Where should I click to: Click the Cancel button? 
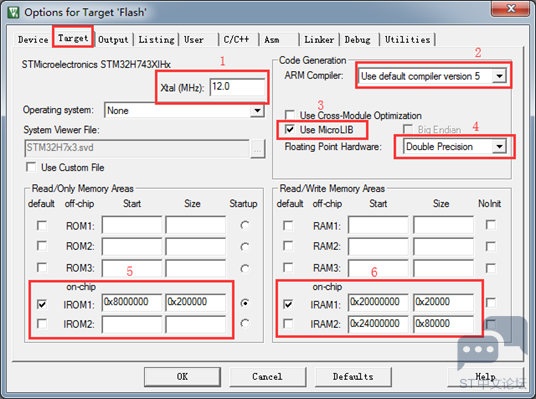pos(267,376)
